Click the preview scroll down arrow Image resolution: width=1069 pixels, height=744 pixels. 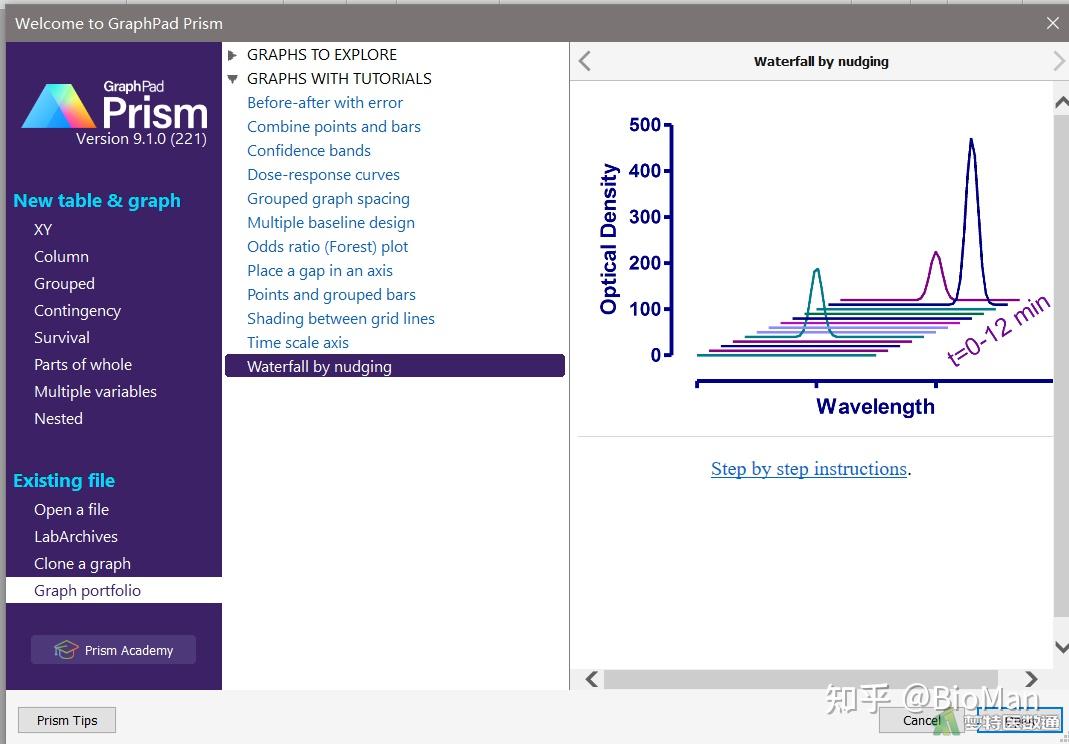pyautogui.click(x=1062, y=646)
